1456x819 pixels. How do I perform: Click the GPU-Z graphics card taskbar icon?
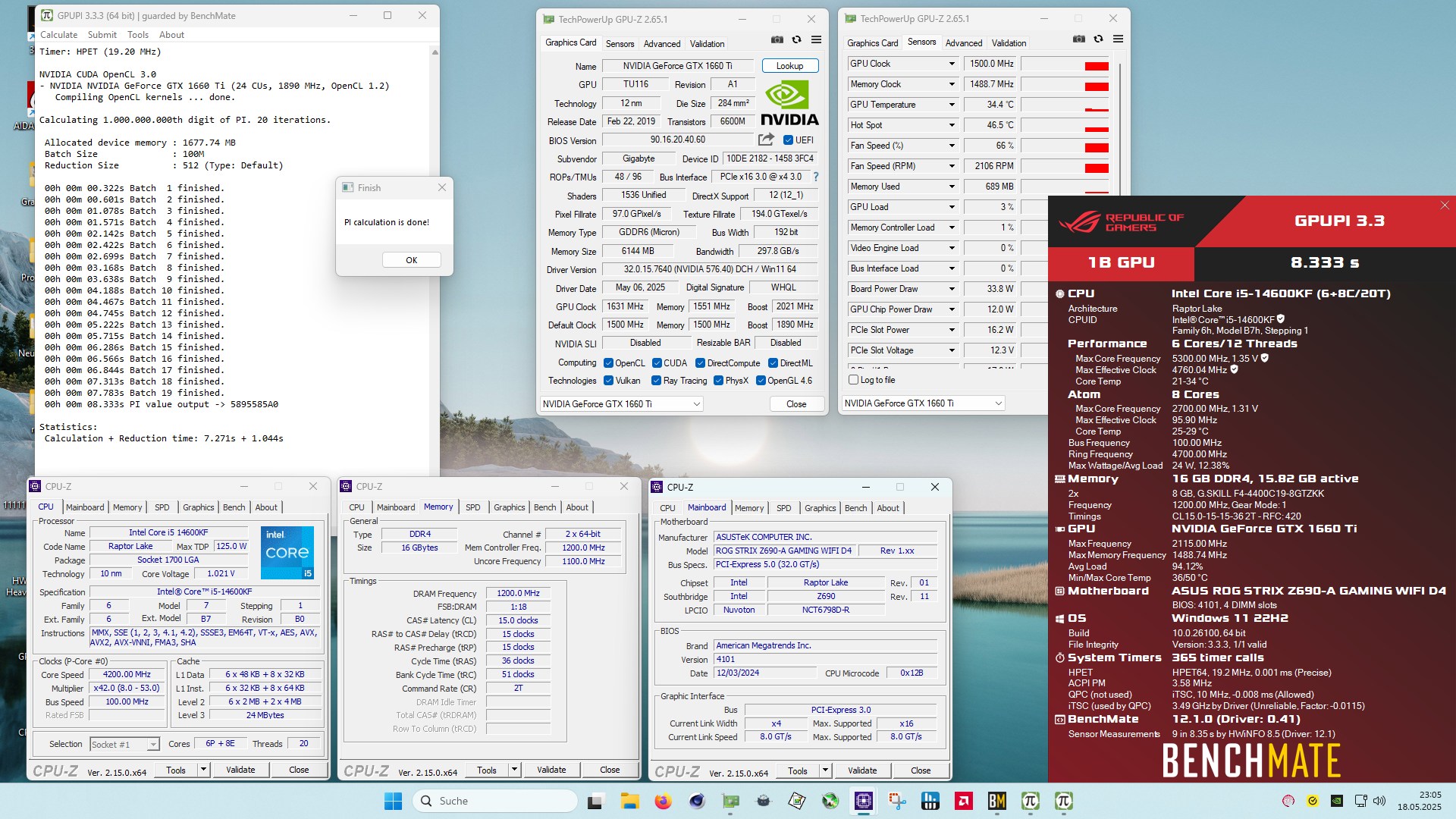pyautogui.click(x=730, y=801)
